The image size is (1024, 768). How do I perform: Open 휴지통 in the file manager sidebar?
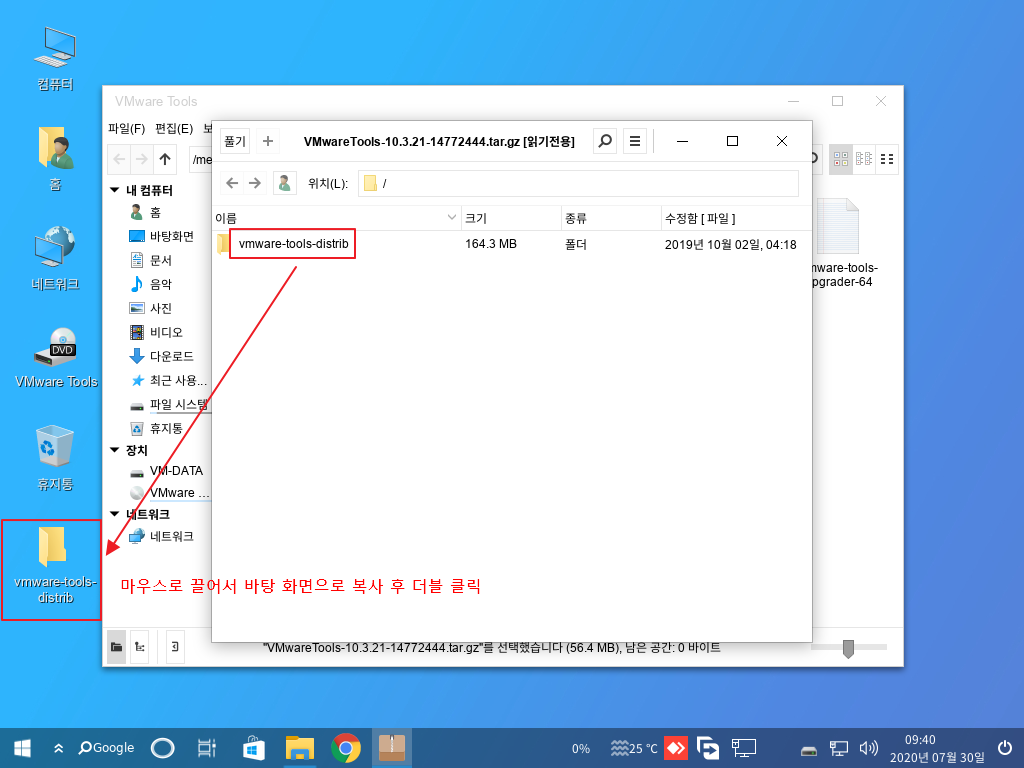click(156, 428)
